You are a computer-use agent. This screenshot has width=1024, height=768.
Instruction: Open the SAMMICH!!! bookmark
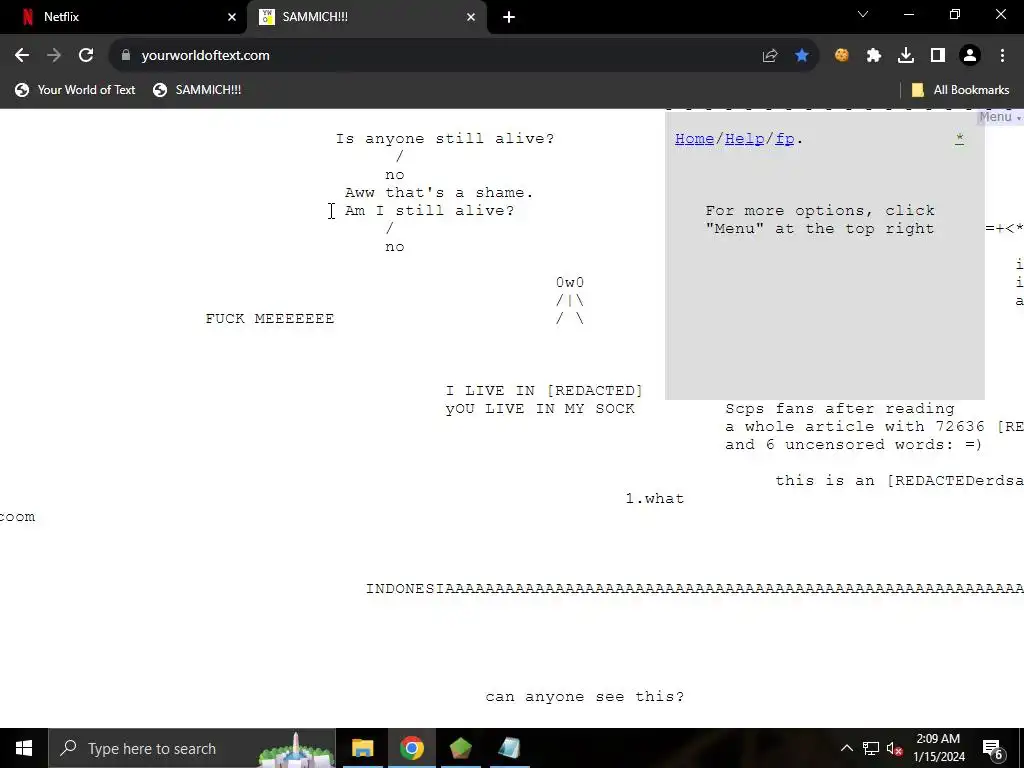(197, 90)
